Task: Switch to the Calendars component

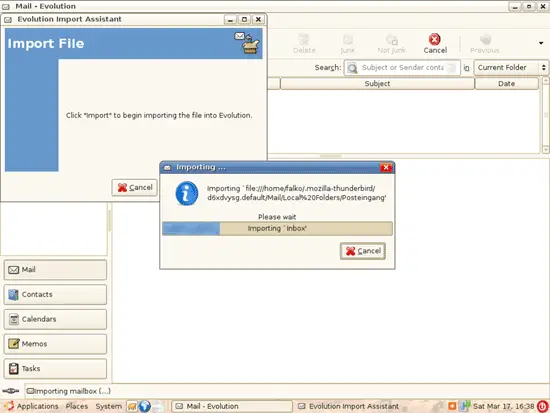Action: pyautogui.click(x=55, y=319)
